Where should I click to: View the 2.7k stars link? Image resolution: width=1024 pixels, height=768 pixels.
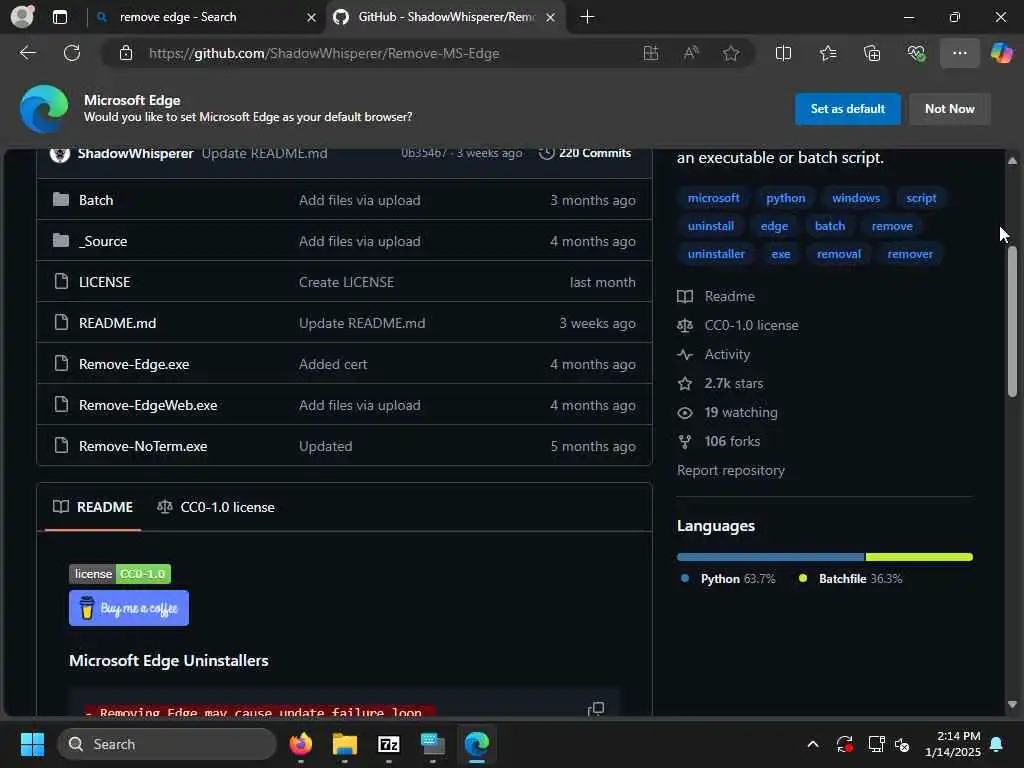(x=720, y=383)
